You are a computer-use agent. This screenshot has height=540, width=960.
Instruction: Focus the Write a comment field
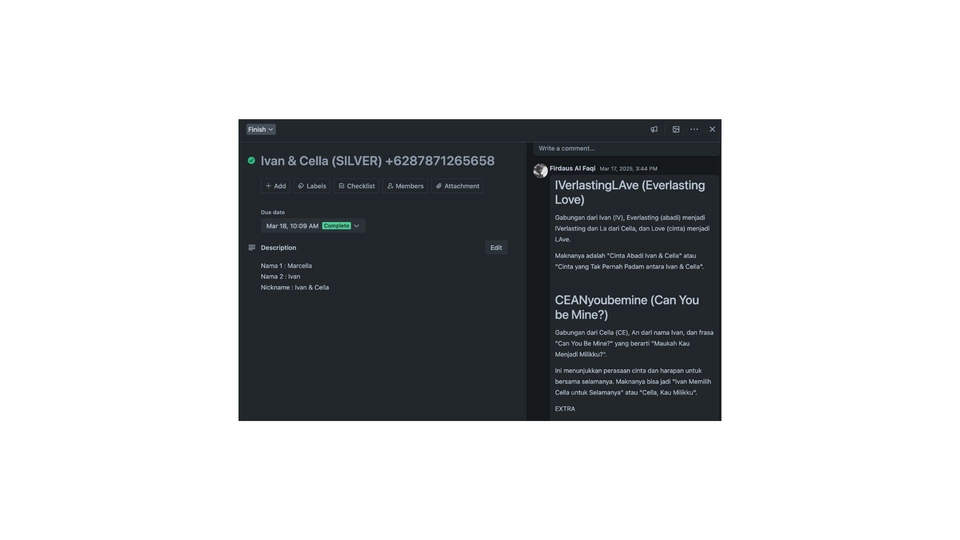[626, 149]
